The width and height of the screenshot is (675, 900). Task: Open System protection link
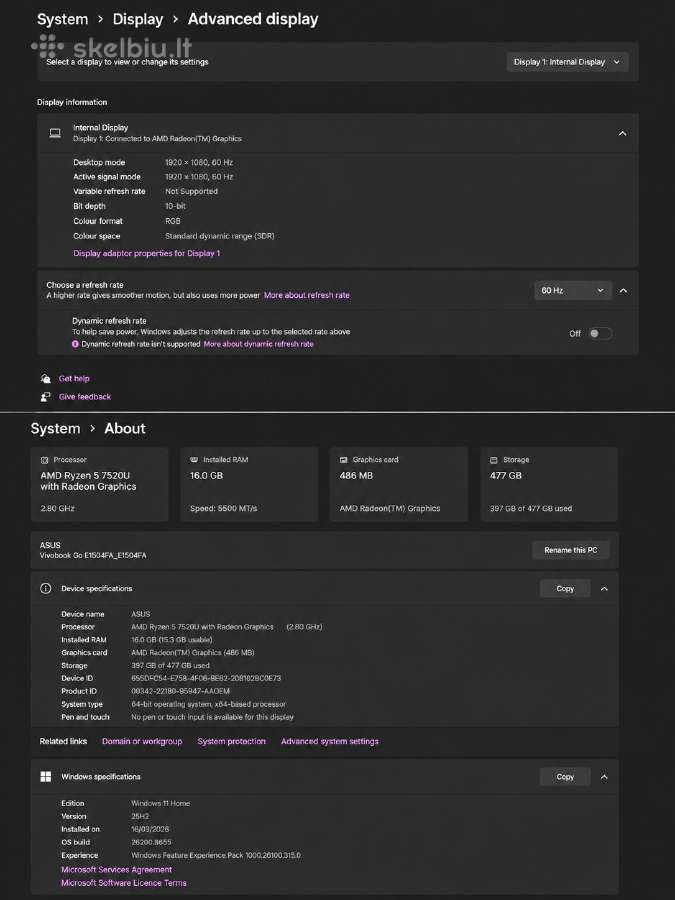point(231,741)
